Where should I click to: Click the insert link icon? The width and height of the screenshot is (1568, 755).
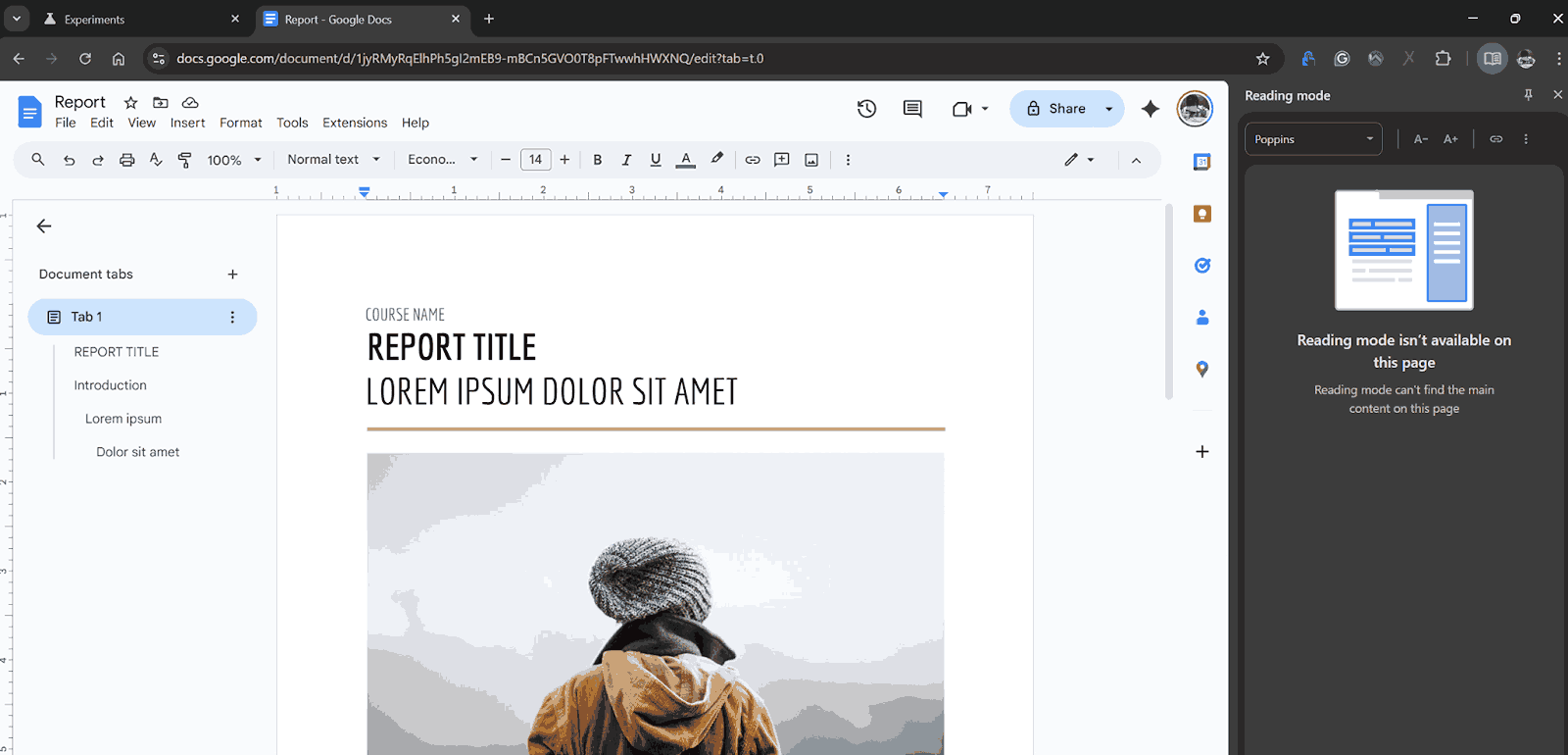pyautogui.click(x=753, y=160)
